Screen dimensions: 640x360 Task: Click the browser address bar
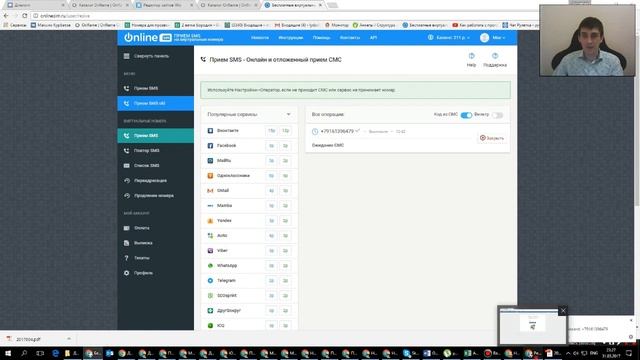tap(282, 16)
